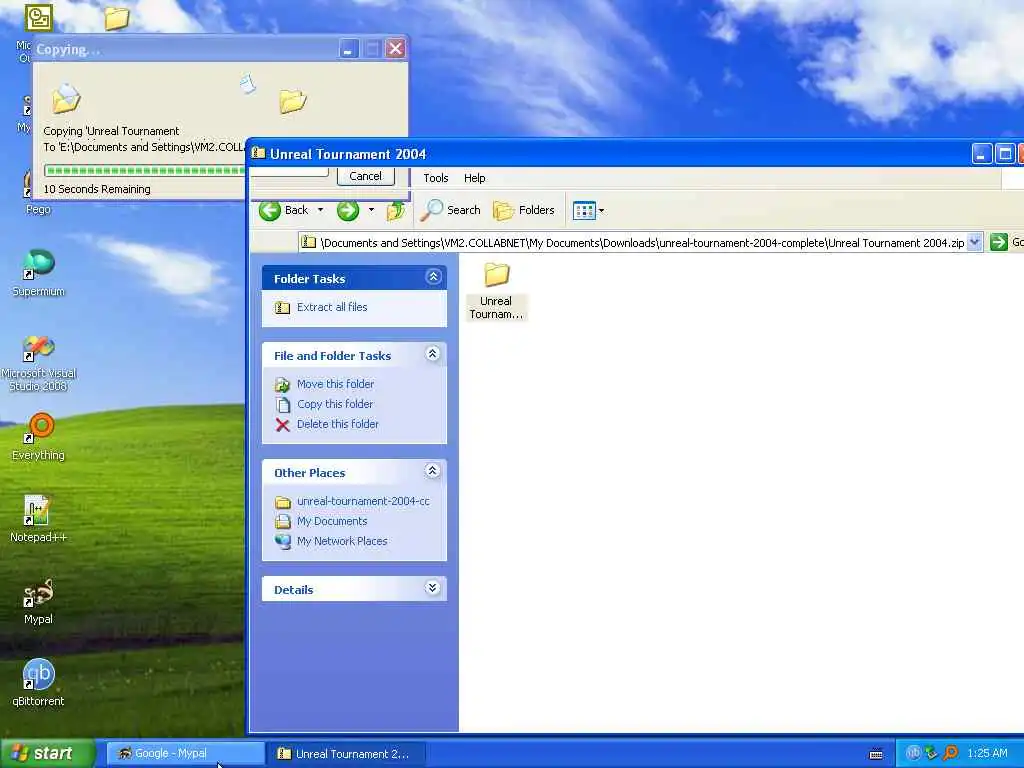Open dropdown arrow next to Back button
This screenshot has width=1024, height=768.
320,210
